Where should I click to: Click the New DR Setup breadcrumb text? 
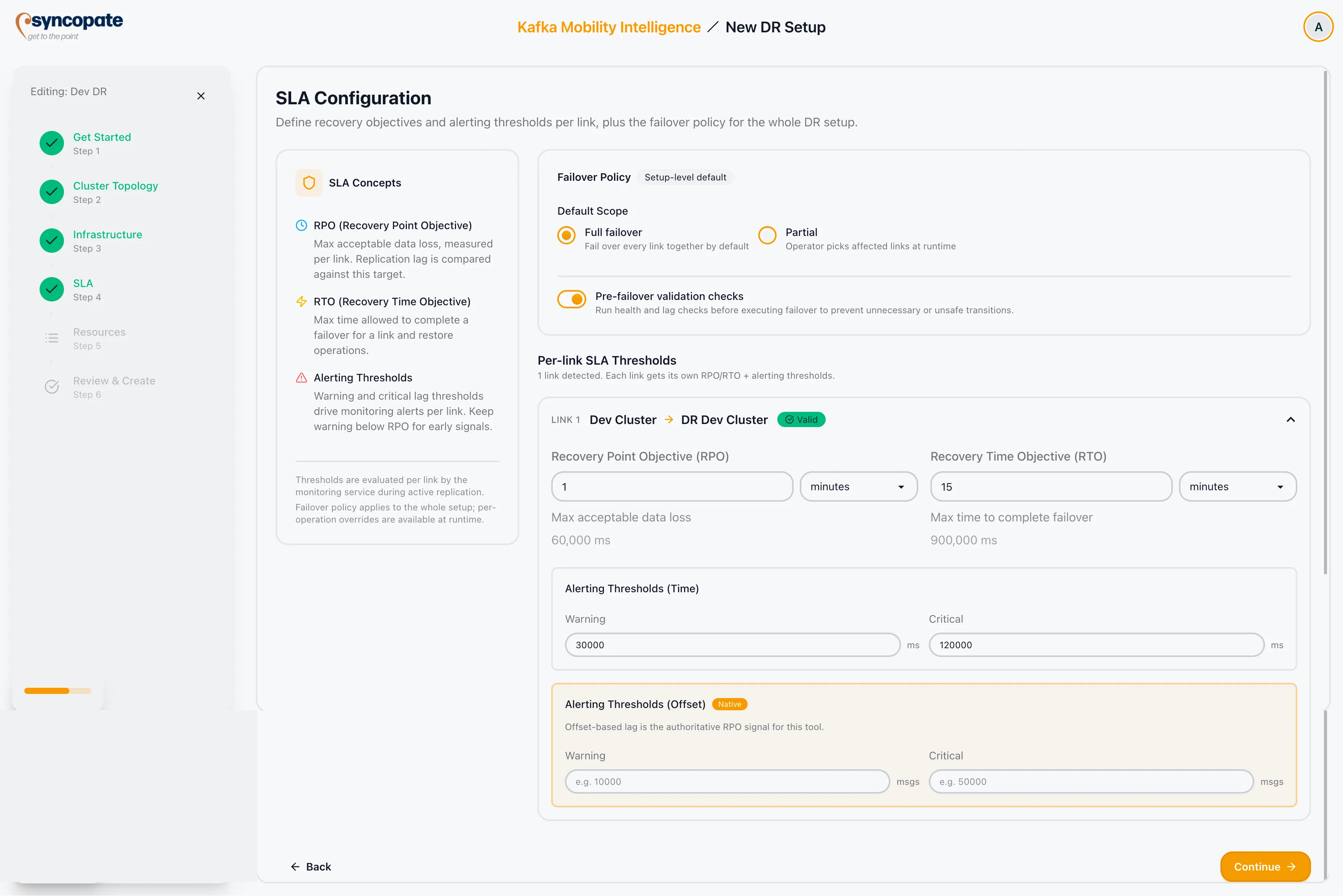point(775,27)
